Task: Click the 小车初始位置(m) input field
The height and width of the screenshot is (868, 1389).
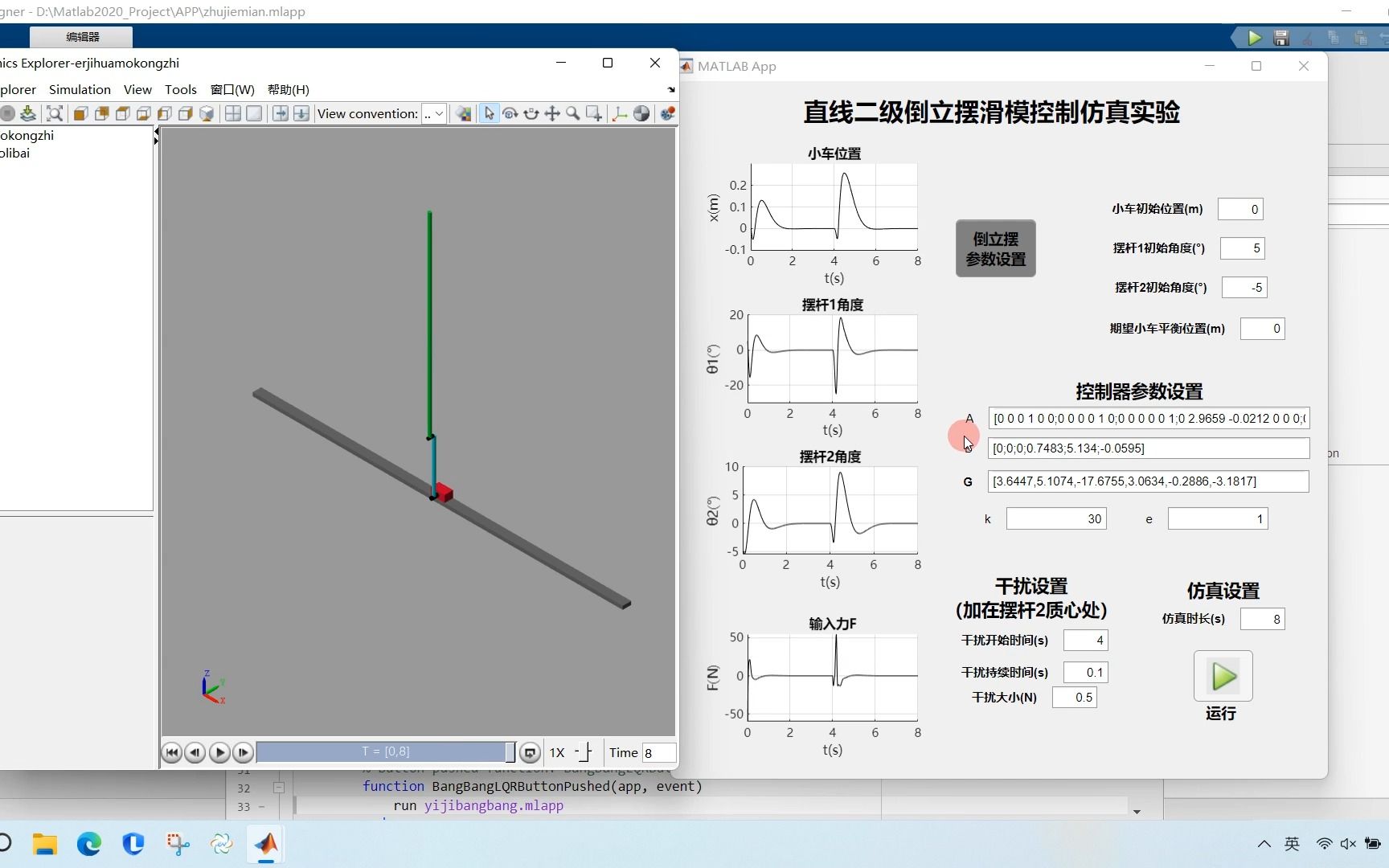Action: pyautogui.click(x=1240, y=209)
